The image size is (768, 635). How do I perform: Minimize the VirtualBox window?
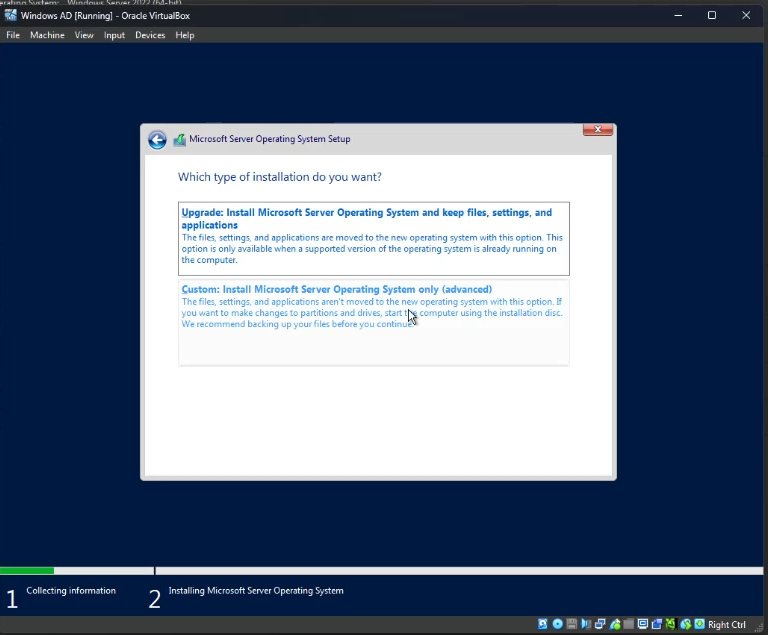678,15
